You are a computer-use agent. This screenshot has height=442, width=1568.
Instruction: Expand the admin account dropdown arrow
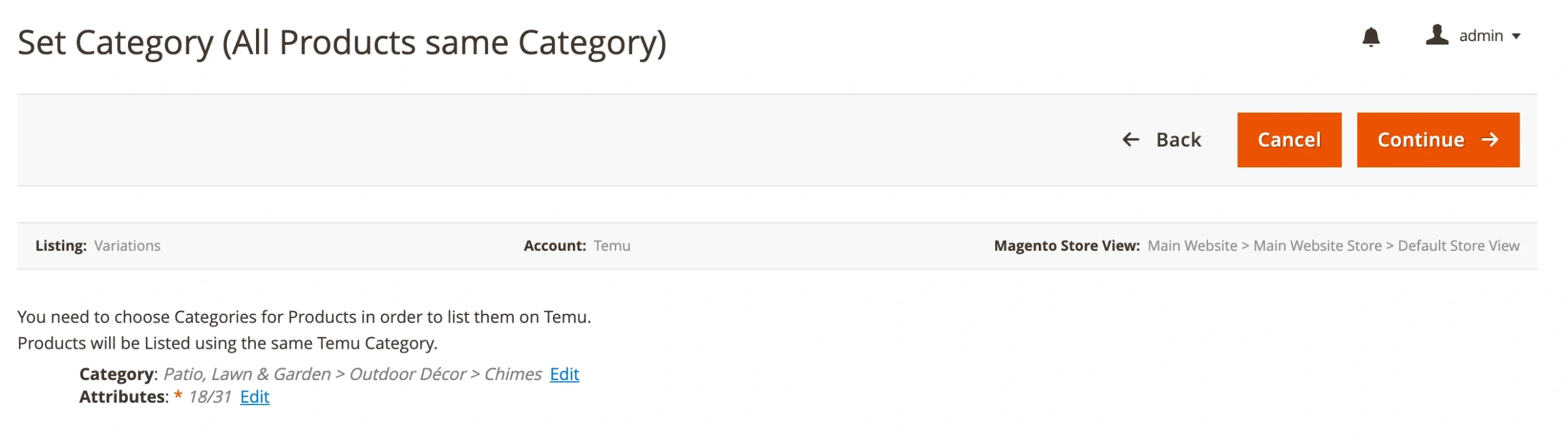tap(1516, 36)
